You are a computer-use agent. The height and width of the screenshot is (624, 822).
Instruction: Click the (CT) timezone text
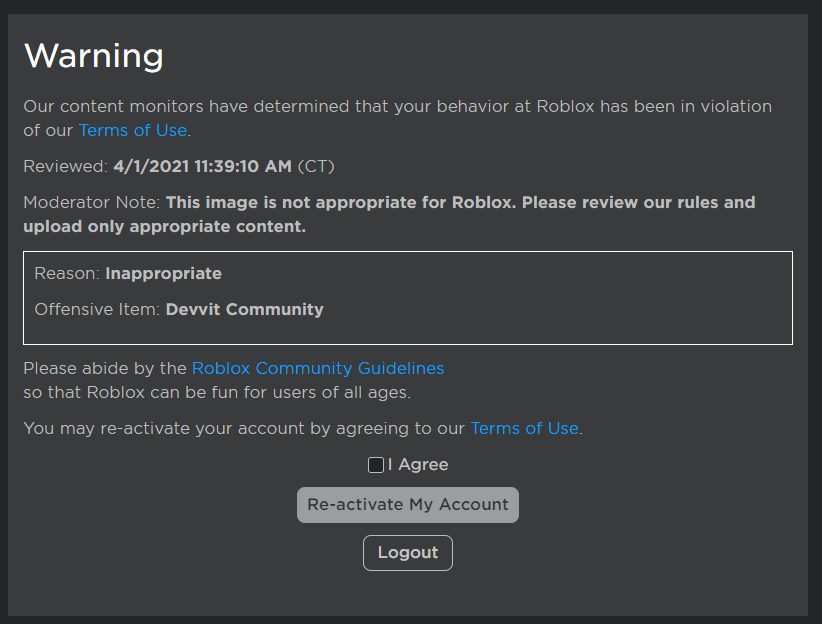pos(316,166)
